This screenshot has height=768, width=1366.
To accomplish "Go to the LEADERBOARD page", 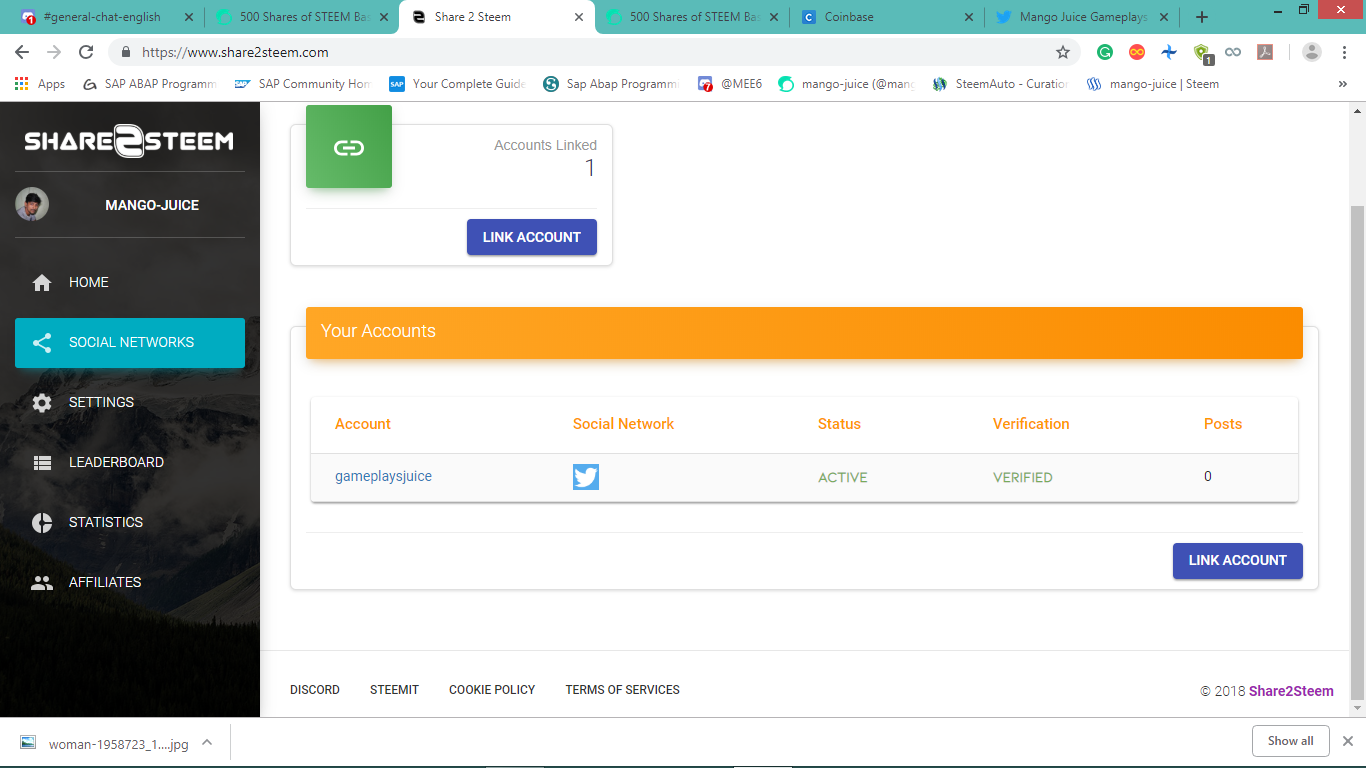I will (x=130, y=463).
